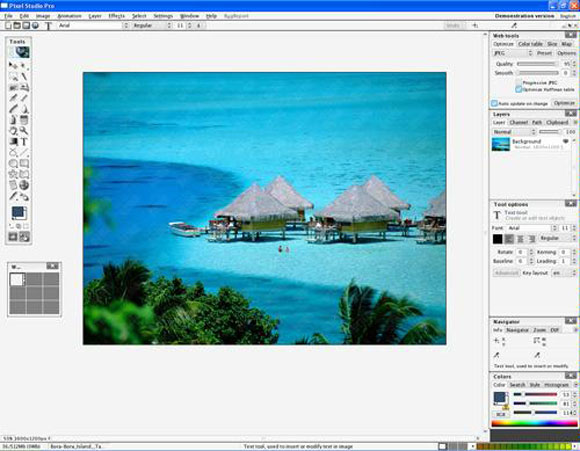
Task: Select the Background layer thumbnail
Action: click(501, 144)
